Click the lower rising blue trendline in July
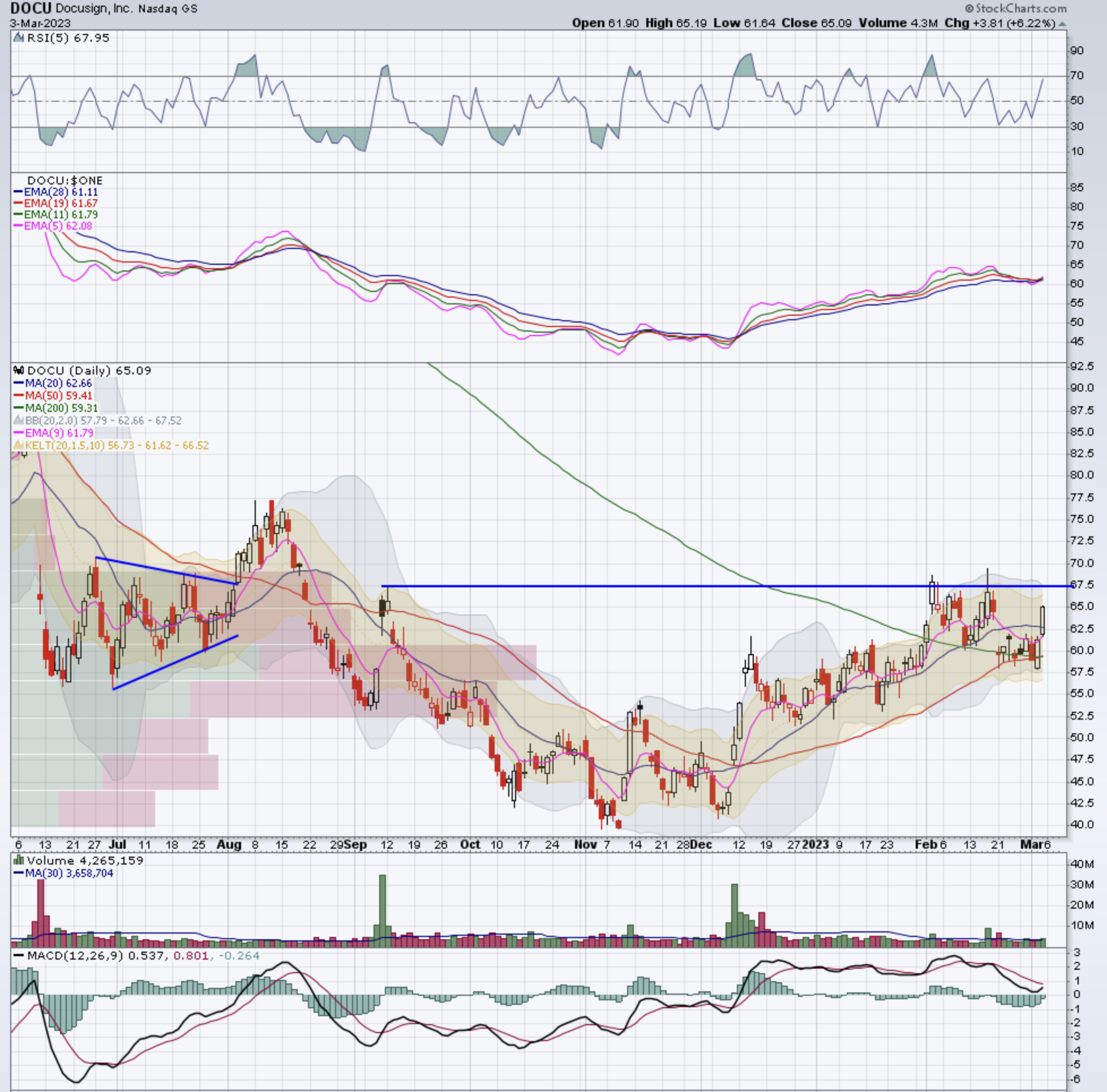This screenshot has width=1107, height=1092. pyautogui.click(x=175, y=662)
